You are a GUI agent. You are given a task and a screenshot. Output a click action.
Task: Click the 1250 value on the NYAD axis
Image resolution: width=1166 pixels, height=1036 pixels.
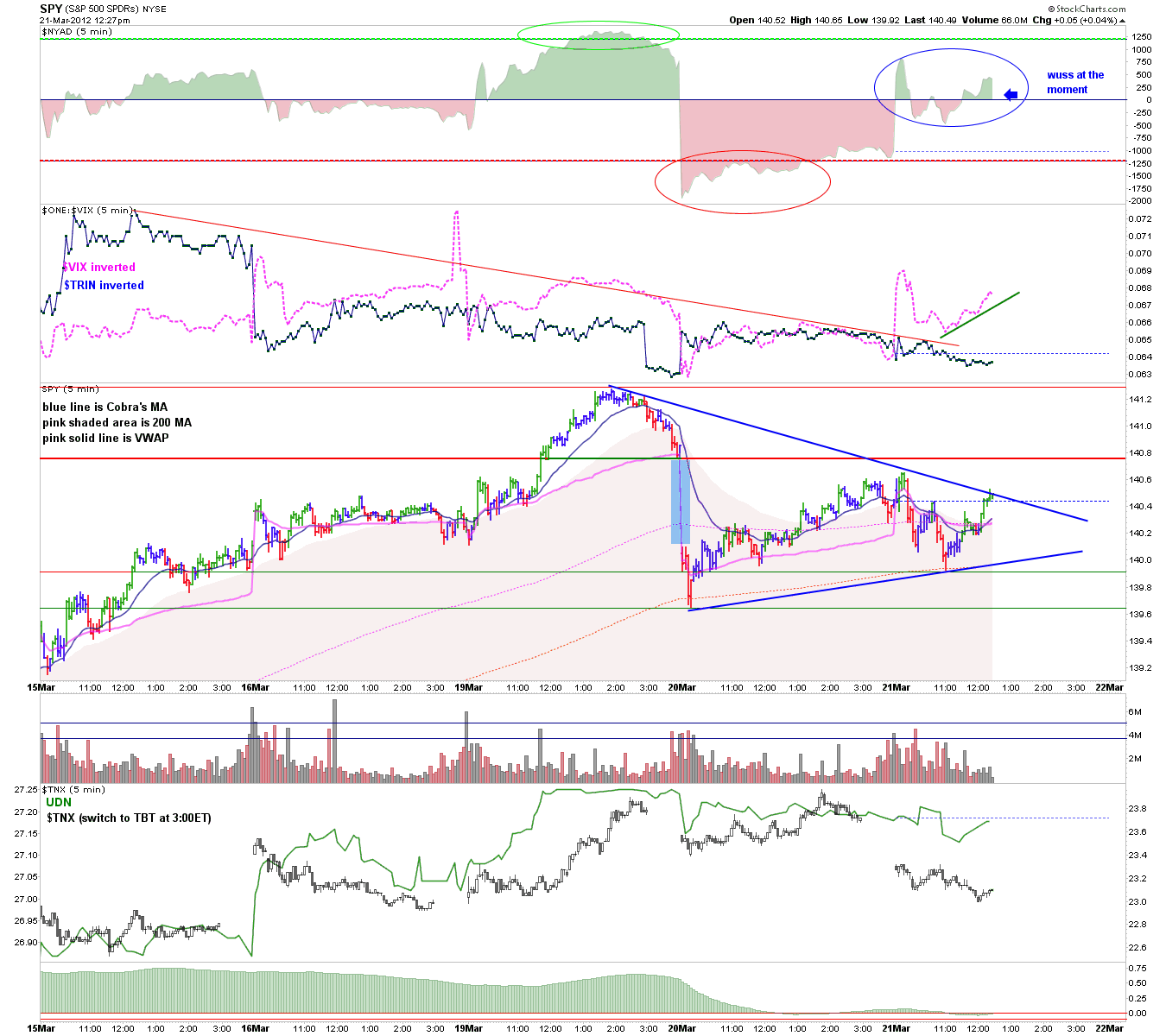coord(1140,37)
